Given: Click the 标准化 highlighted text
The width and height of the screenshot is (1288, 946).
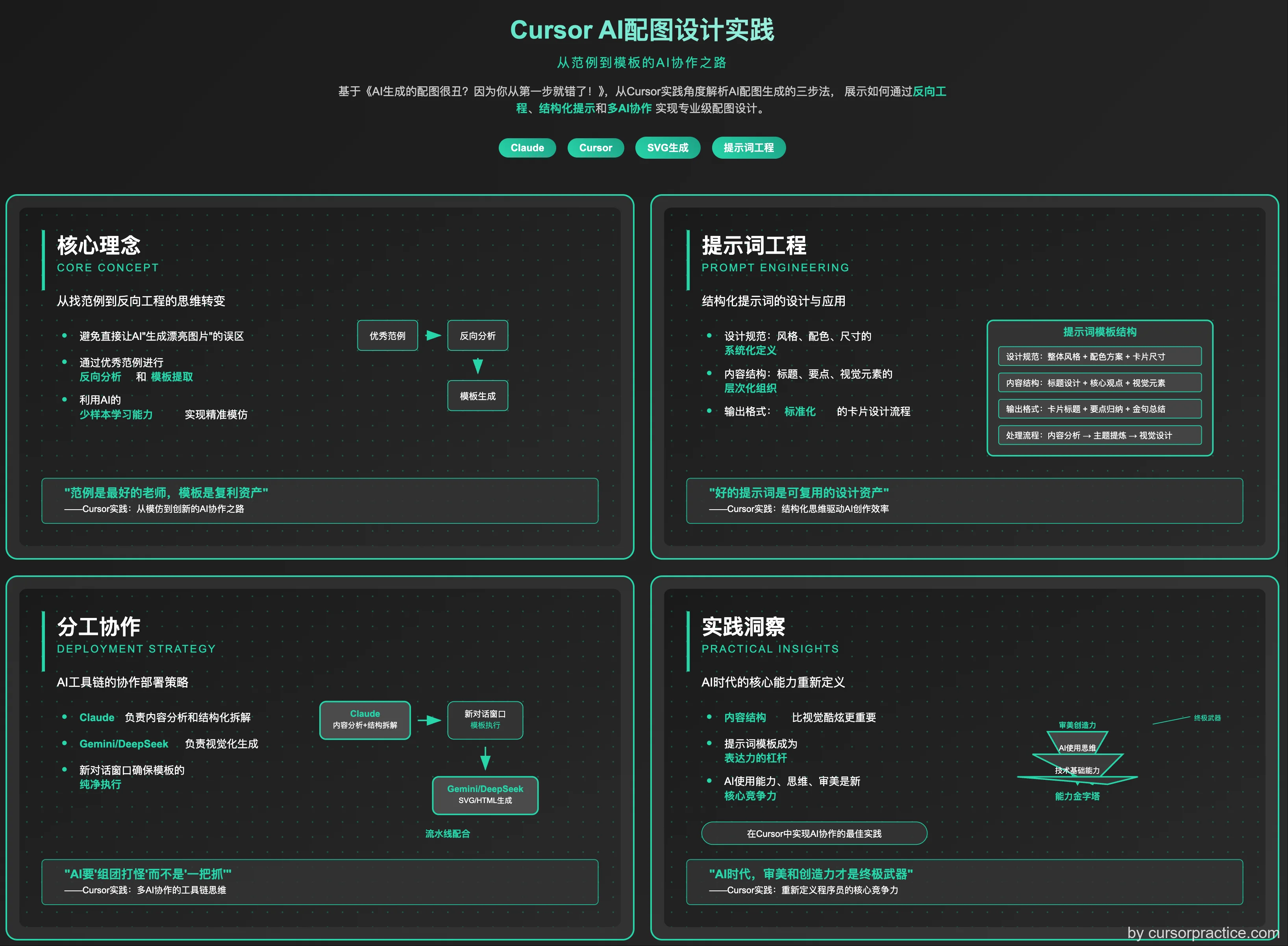Looking at the screenshot, I should [x=800, y=411].
